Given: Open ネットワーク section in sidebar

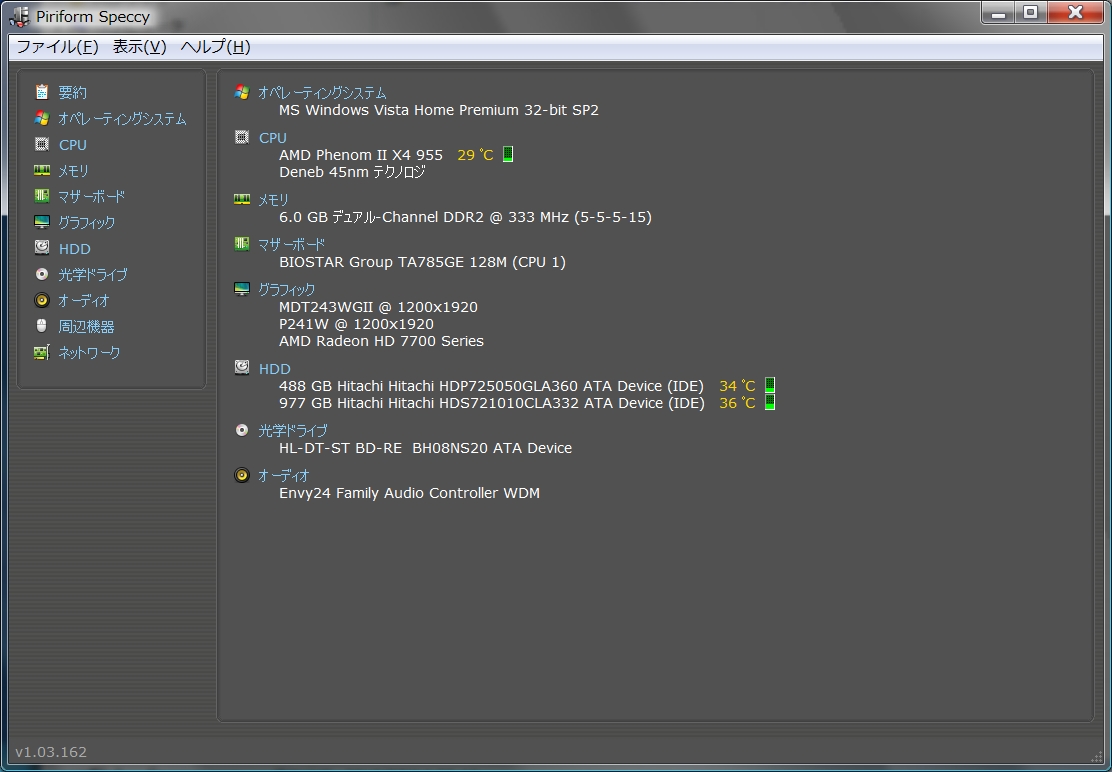Looking at the screenshot, I should [x=89, y=352].
